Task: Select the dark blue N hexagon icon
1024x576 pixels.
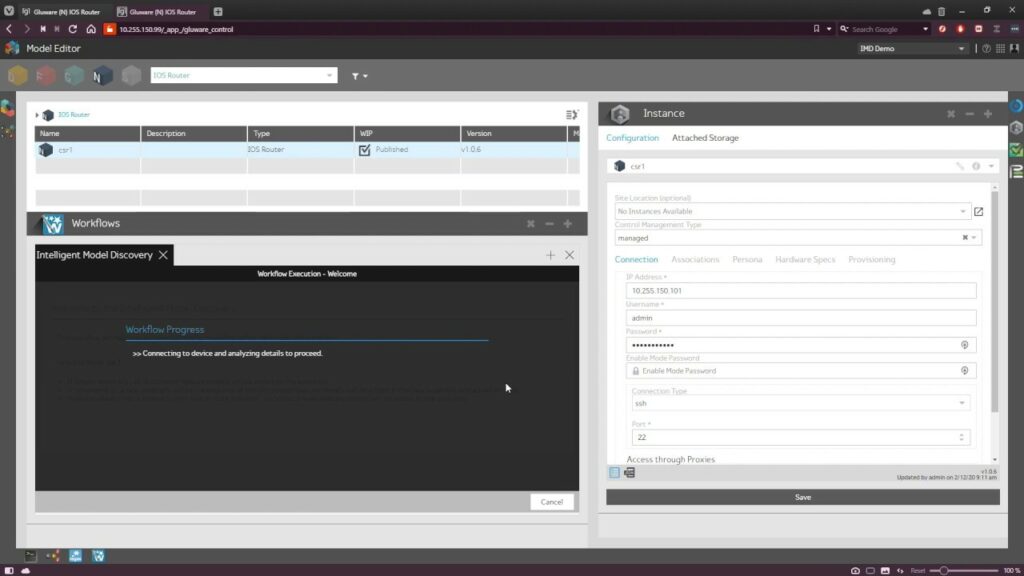Action: click(101, 75)
